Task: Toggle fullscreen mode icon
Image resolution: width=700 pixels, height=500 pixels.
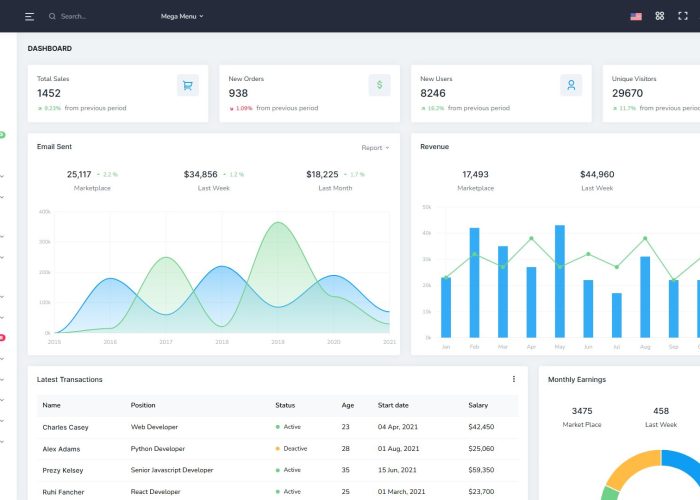Action: pyautogui.click(x=683, y=16)
